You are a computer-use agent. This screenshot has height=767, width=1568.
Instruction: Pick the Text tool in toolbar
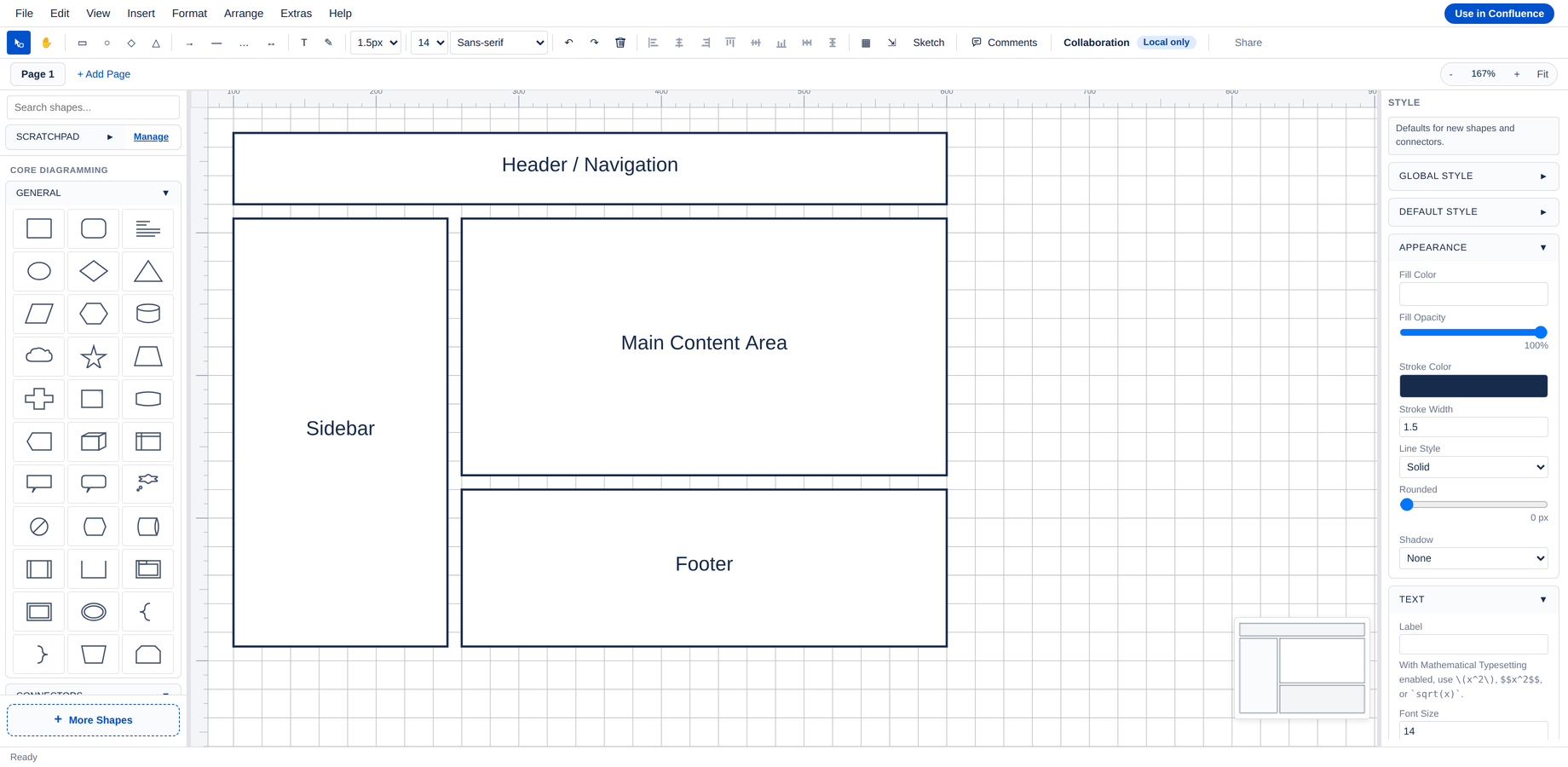(304, 43)
